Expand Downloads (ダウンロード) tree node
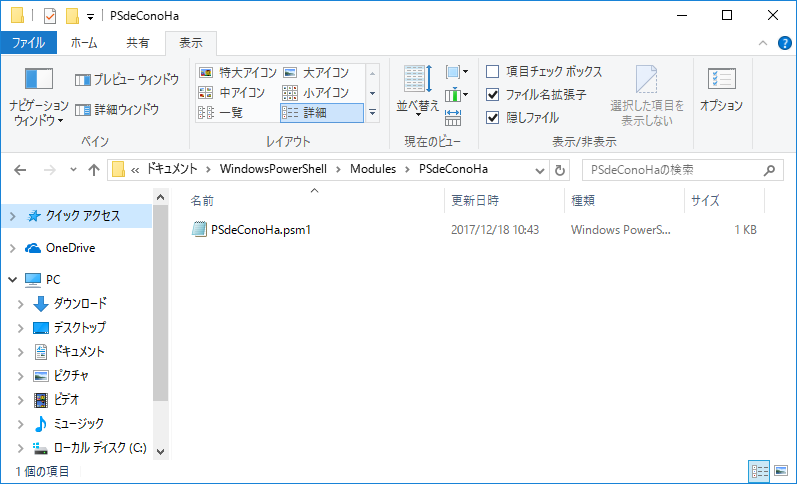The image size is (797, 484). (21, 304)
